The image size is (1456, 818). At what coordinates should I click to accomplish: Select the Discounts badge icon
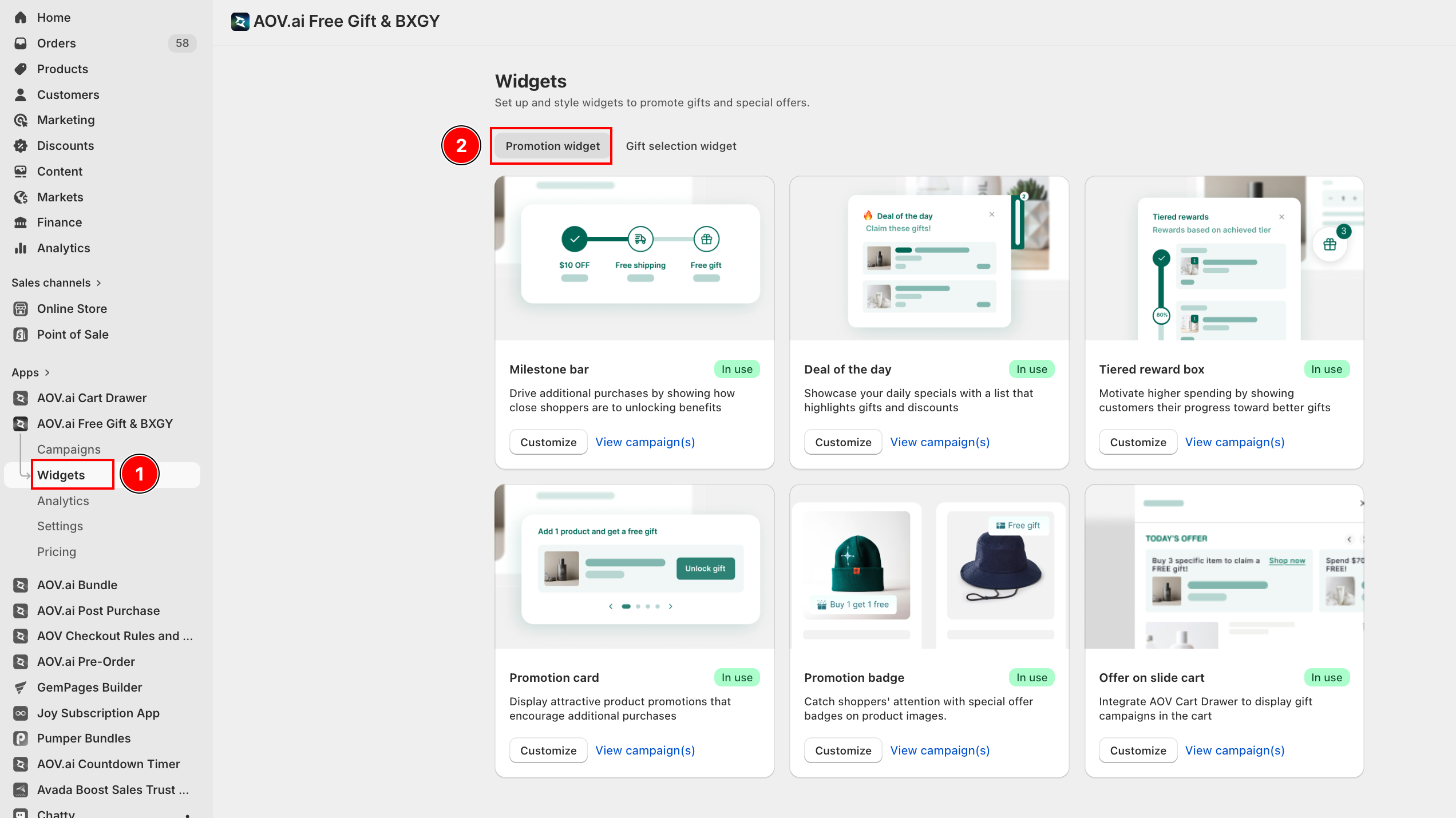click(x=21, y=145)
